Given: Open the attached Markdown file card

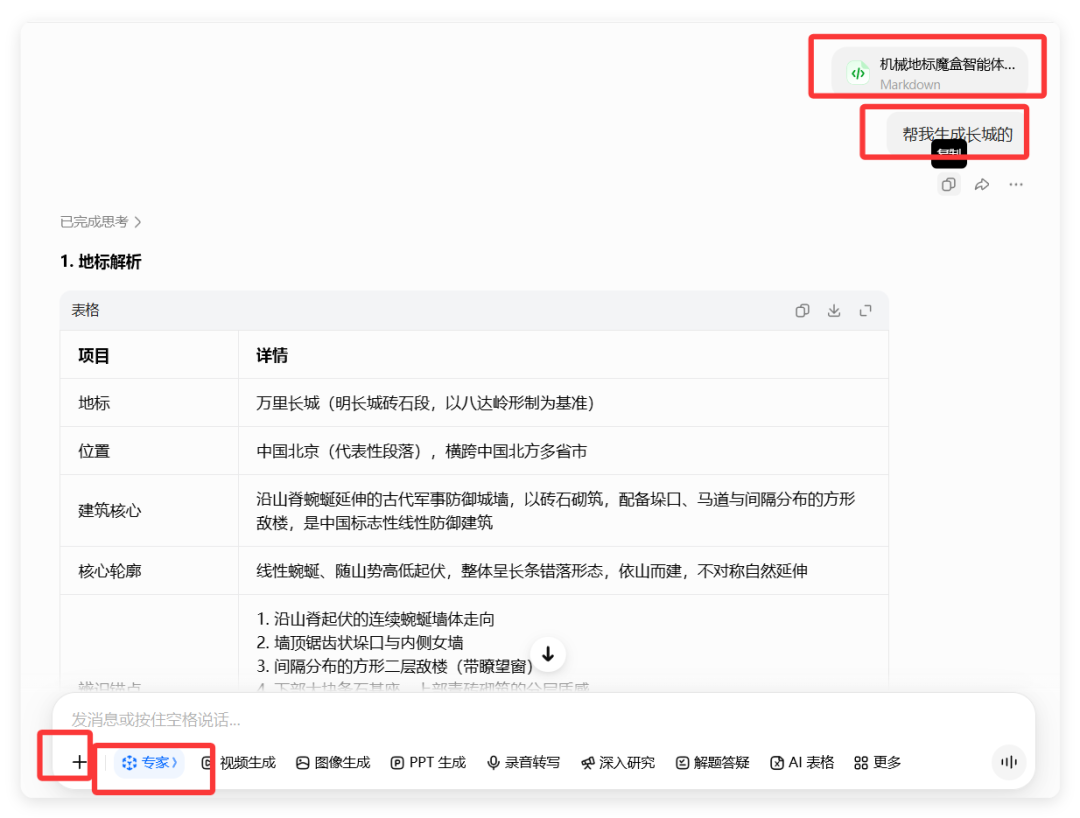Looking at the screenshot, I should 929,72.
